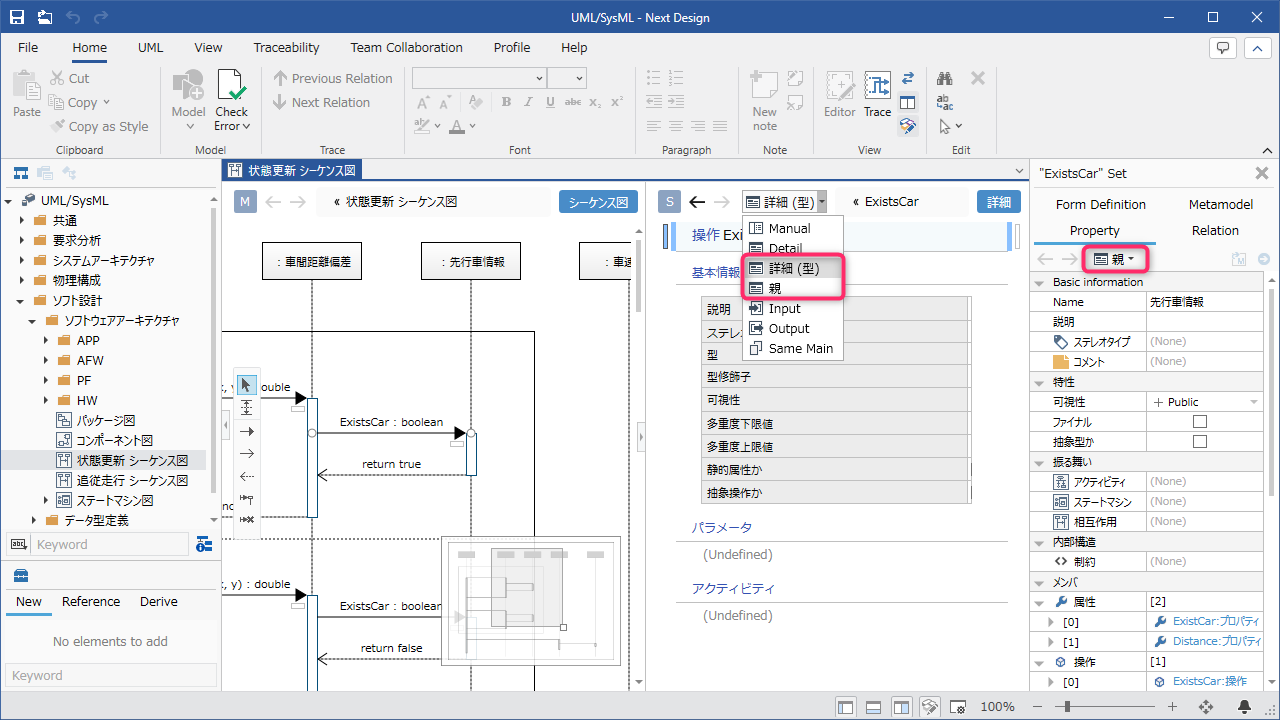
Task: Choose Same Main from dropdown list
Action: [x=794, y=348]
